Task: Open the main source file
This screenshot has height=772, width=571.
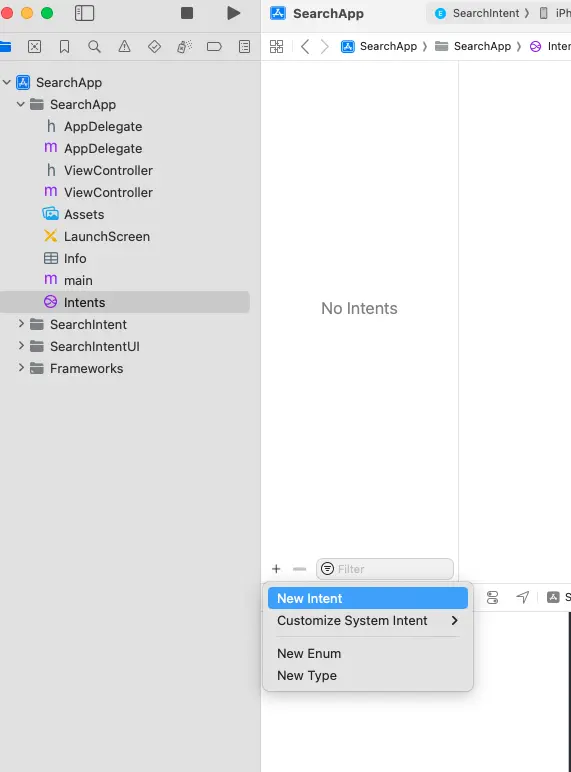Action: [x=68, y=280]
